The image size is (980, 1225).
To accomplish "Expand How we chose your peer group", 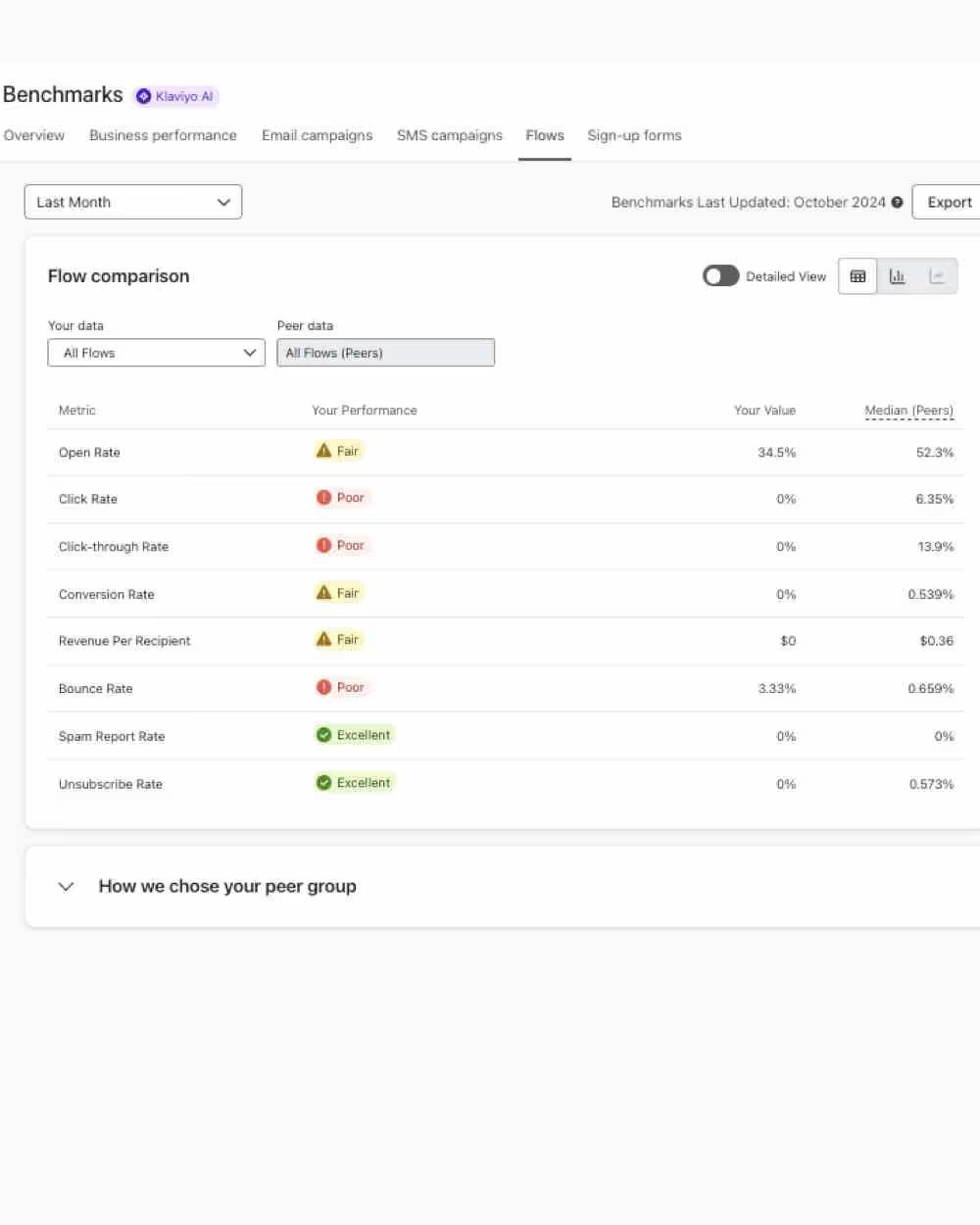I will point(66,887).
